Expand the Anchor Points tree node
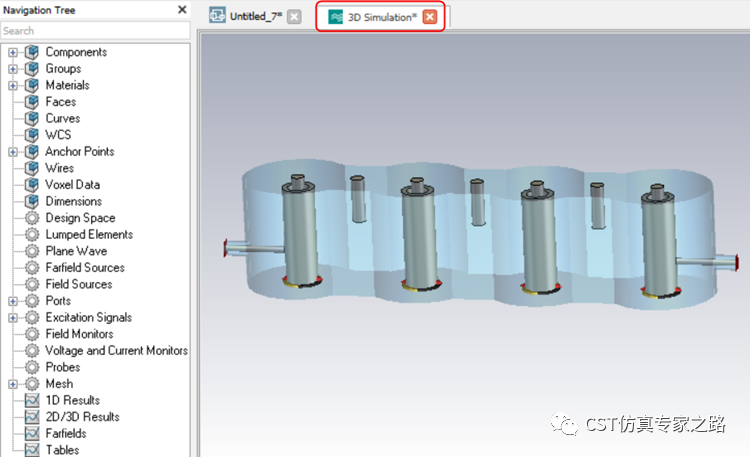Screen dimensions: 750x457 pos(13,152)
